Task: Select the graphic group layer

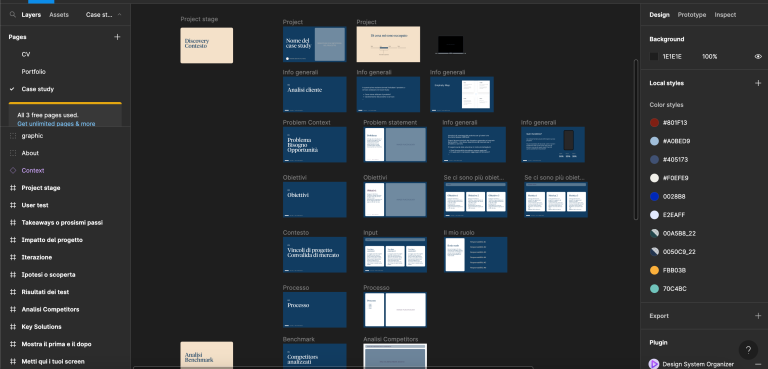Action: (32, 136)
